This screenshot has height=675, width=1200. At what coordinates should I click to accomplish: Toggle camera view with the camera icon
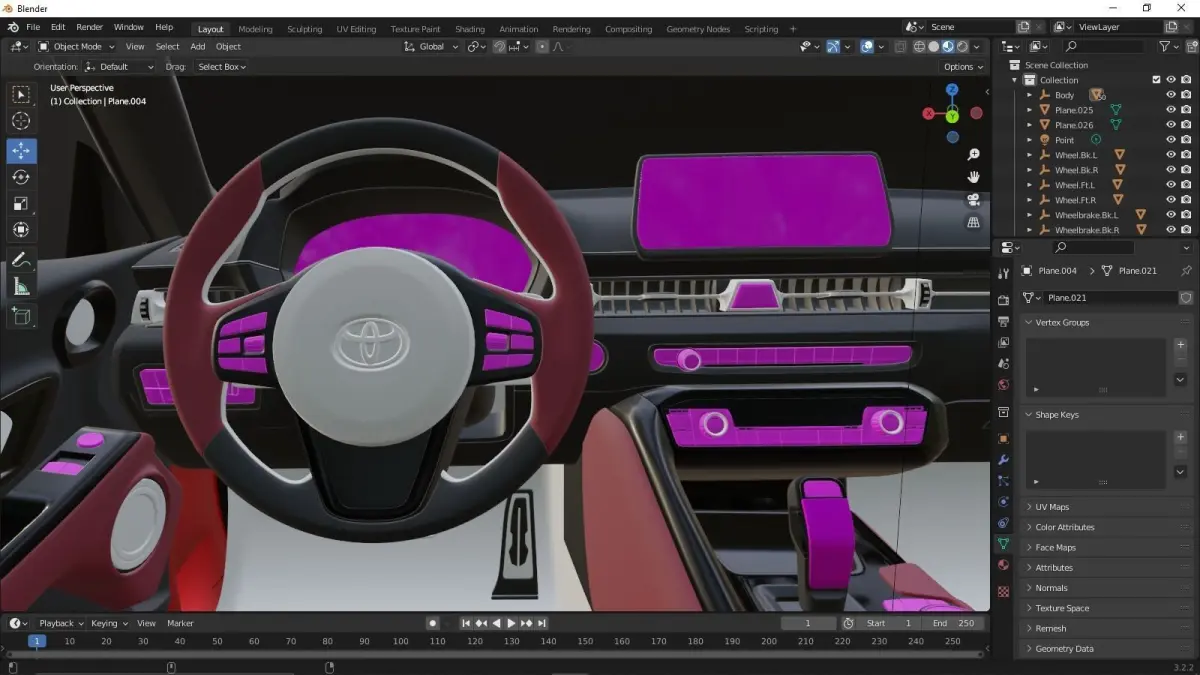[x=973, y=200]
